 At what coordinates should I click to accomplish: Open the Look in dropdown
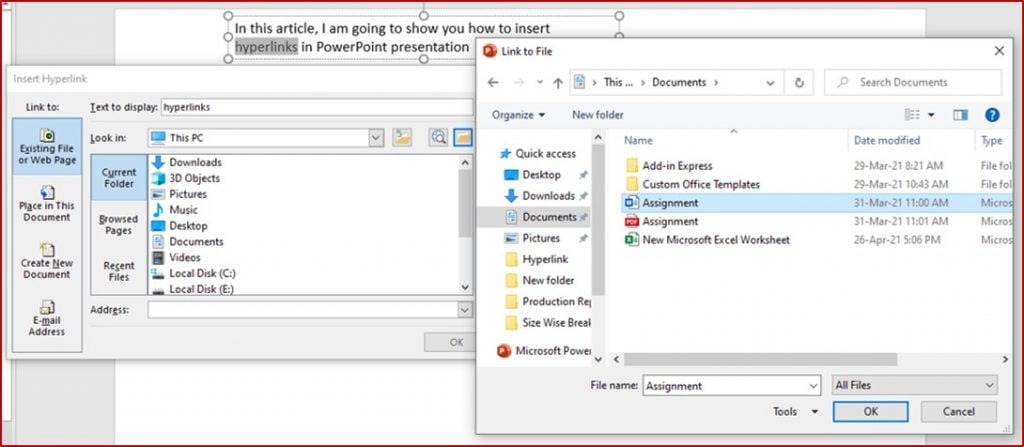[x=376, y=138]
